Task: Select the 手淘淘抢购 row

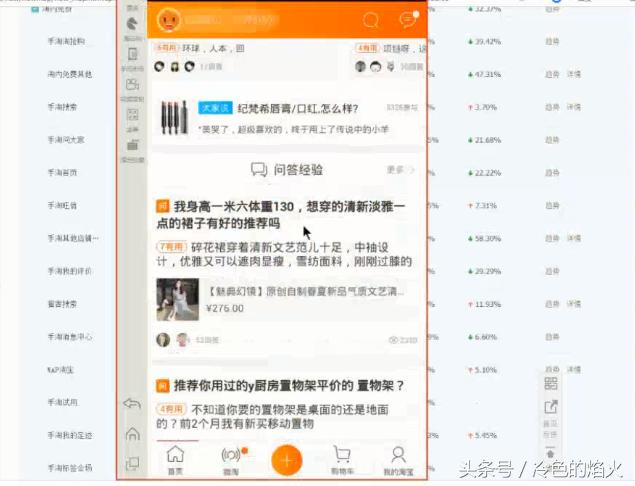Action: click(x=66, y=41)
